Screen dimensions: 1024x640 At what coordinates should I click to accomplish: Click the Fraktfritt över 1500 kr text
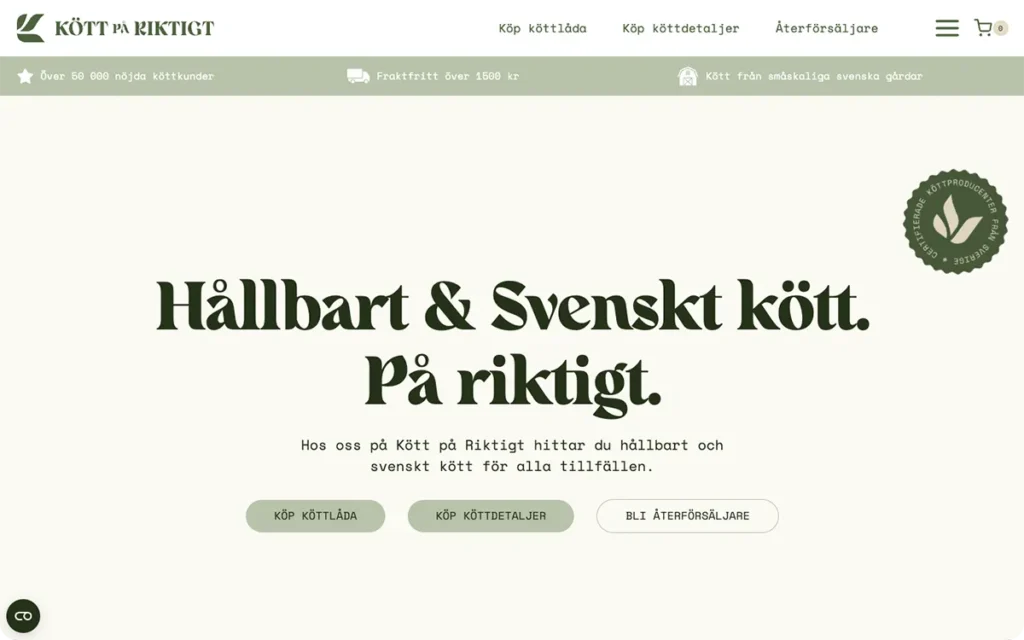pos(447,76)
